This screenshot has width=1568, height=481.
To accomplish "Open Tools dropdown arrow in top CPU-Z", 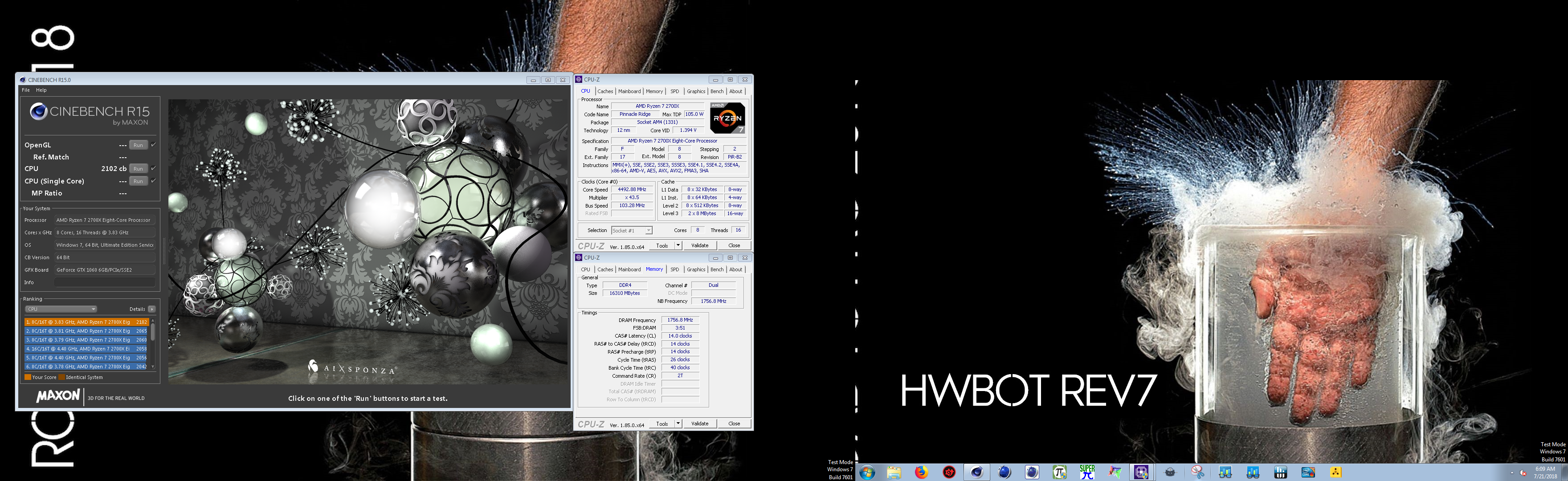I will click(678, 245).
